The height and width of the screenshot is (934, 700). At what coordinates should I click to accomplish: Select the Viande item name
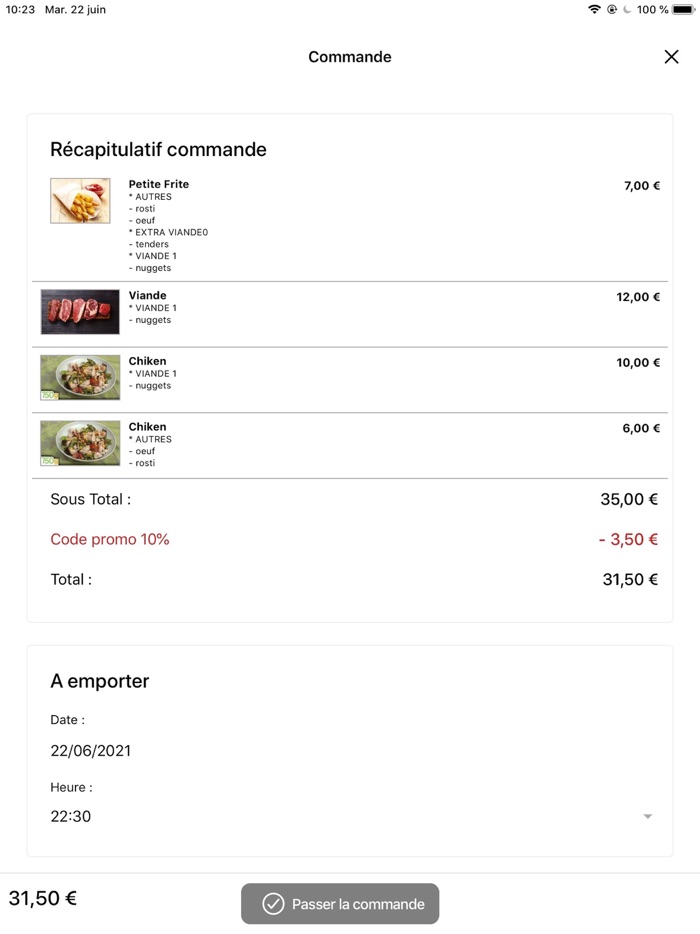147,296
